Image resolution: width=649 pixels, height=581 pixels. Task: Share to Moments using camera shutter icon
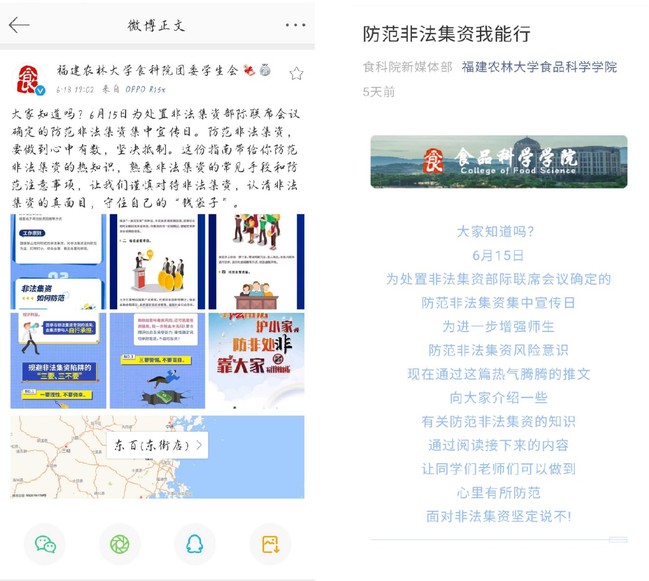point(120,543)
